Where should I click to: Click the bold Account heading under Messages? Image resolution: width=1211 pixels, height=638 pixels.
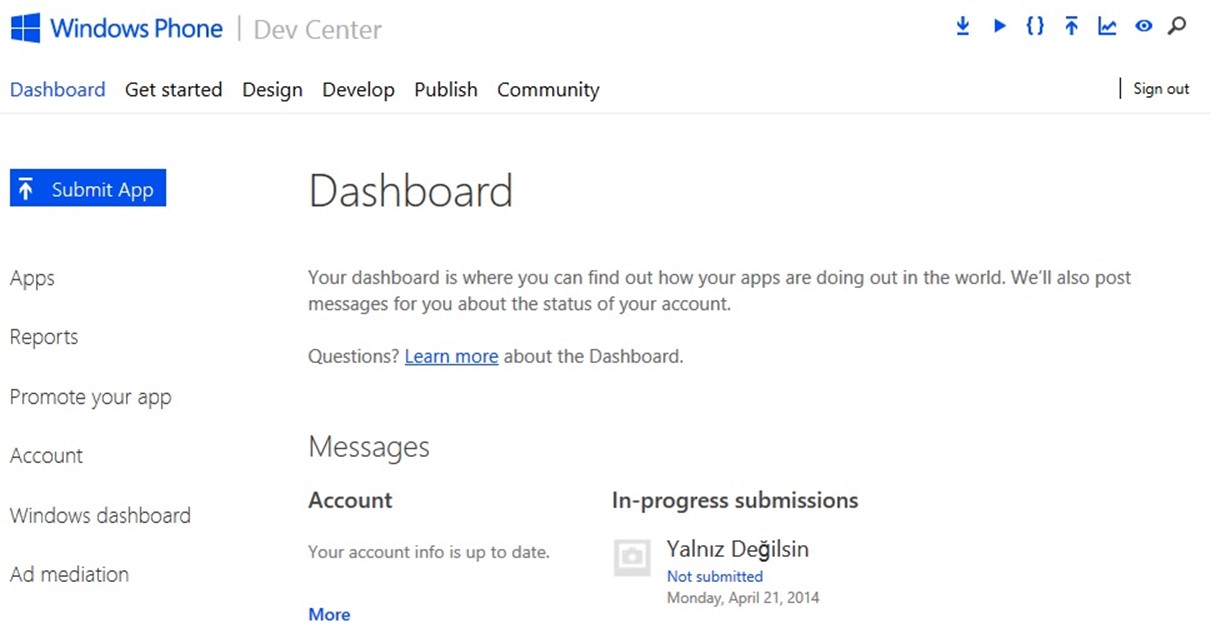point(350,501)
